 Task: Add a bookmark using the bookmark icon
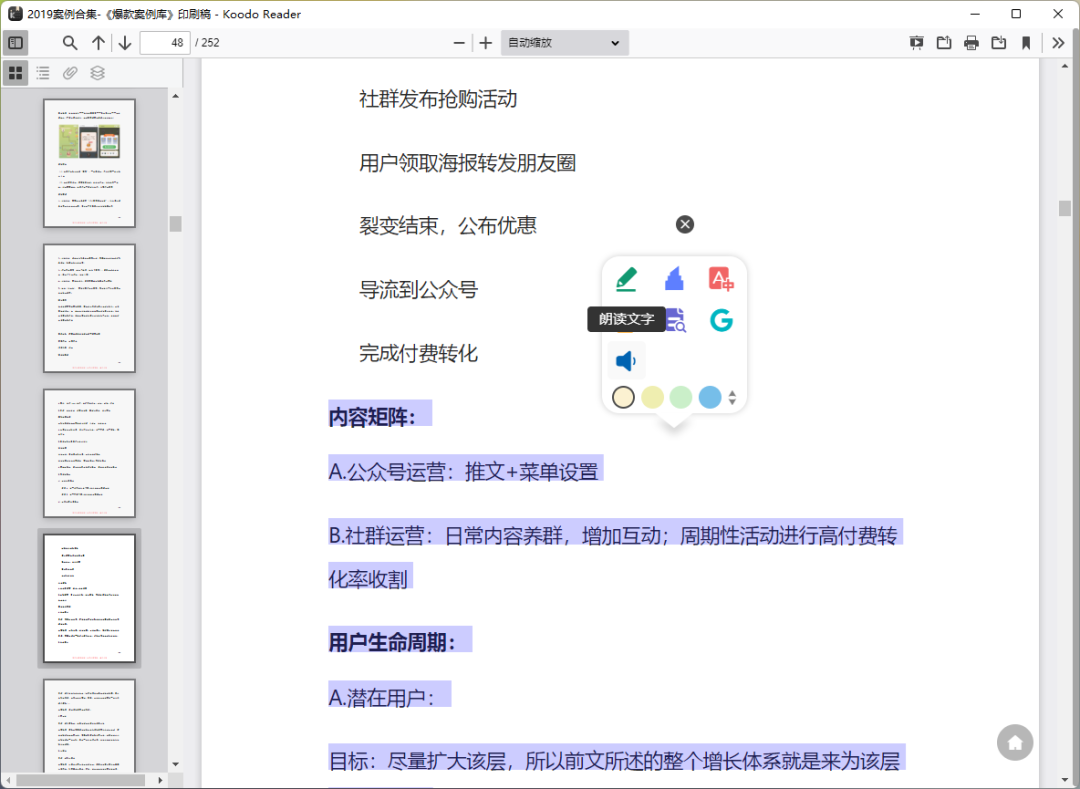coord(1027,42)
